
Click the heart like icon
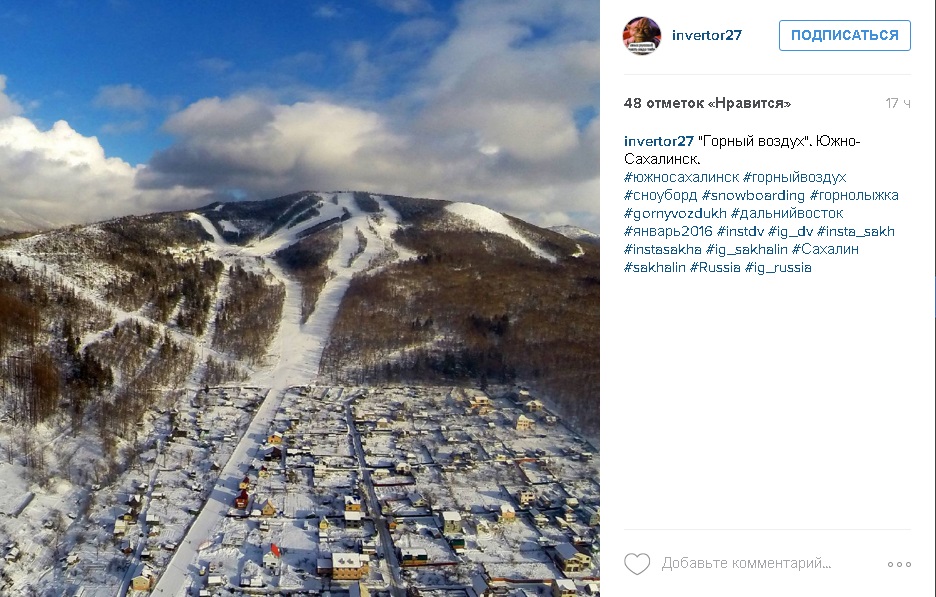[x=636, y=564]
